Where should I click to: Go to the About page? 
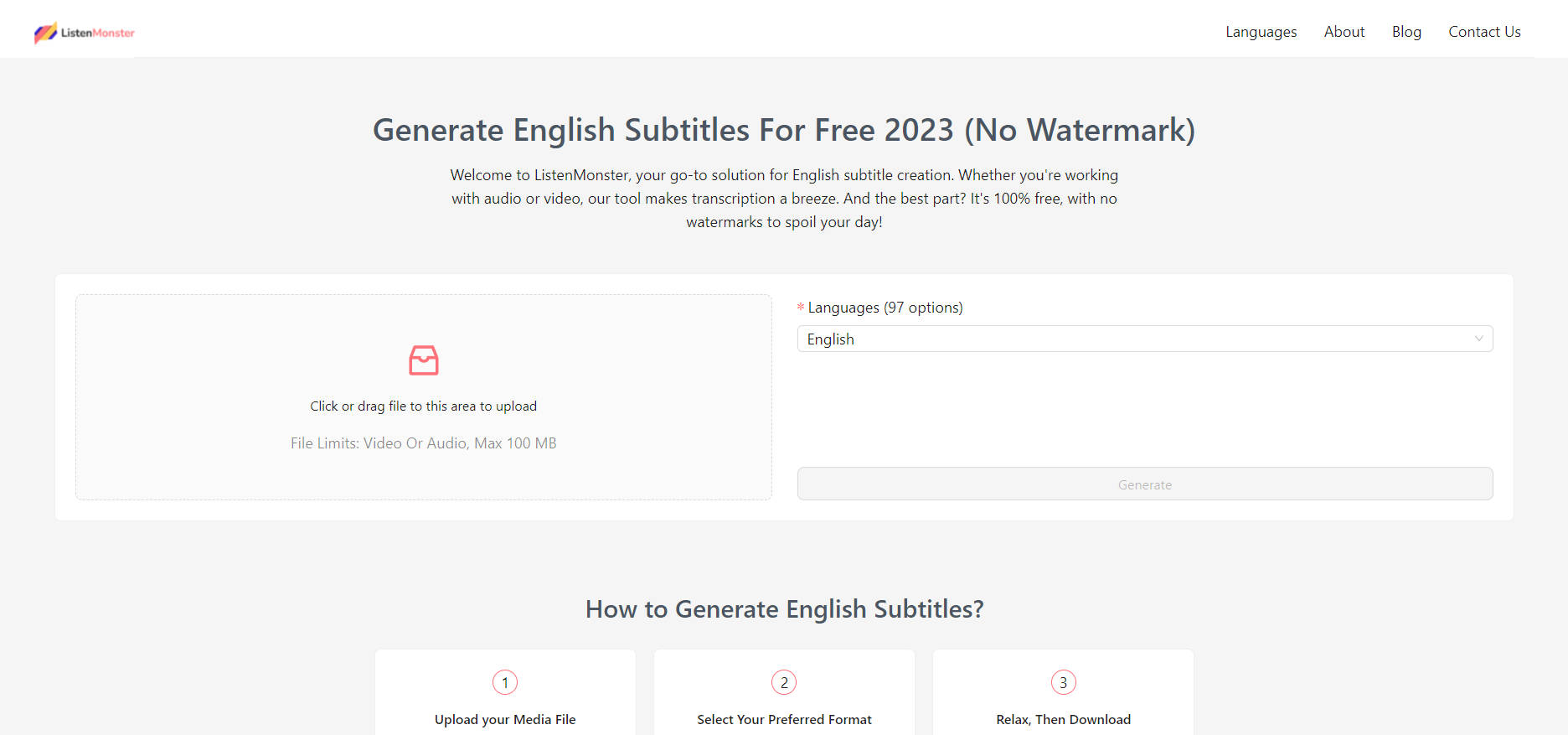tap(1344, 32)
